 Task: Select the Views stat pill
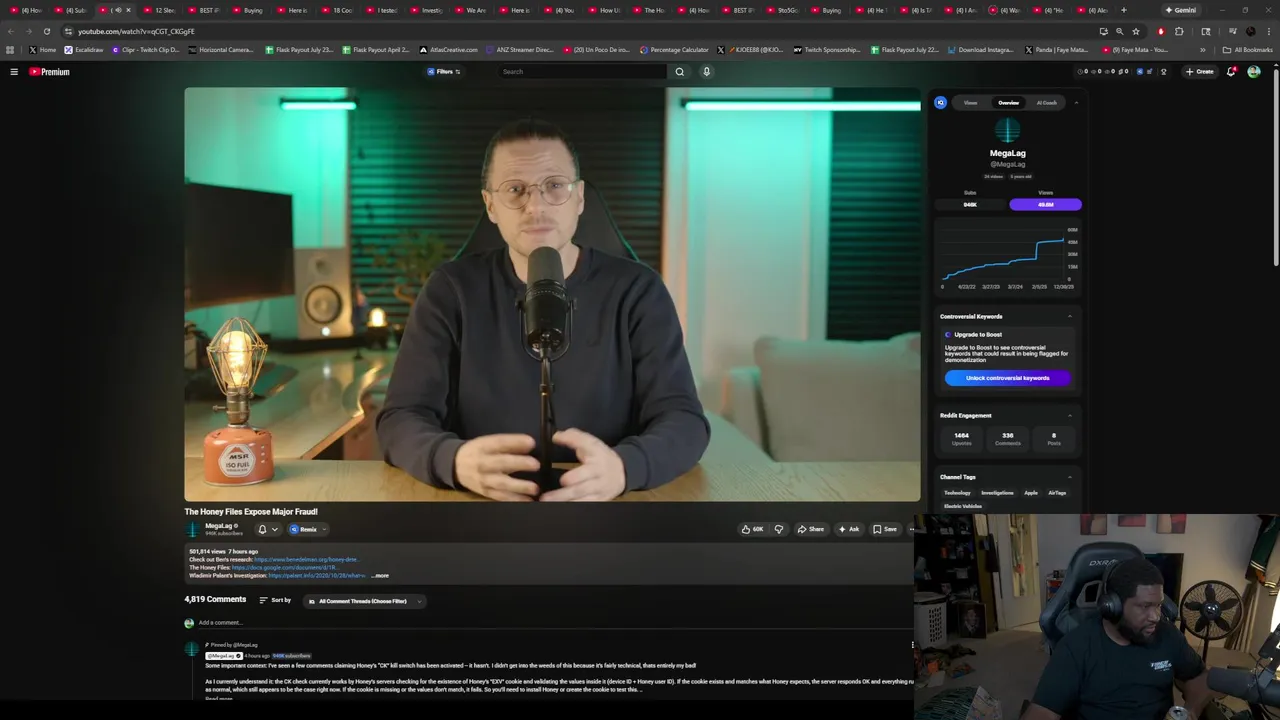click(1045, 204)
